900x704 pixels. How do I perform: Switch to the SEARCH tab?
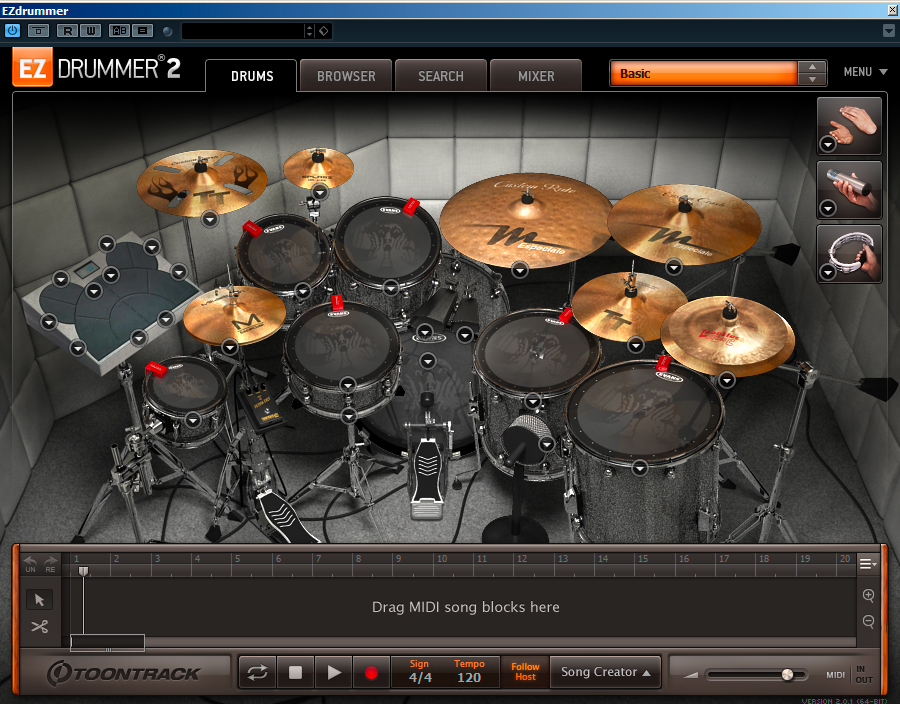click(x=441, y=76)
